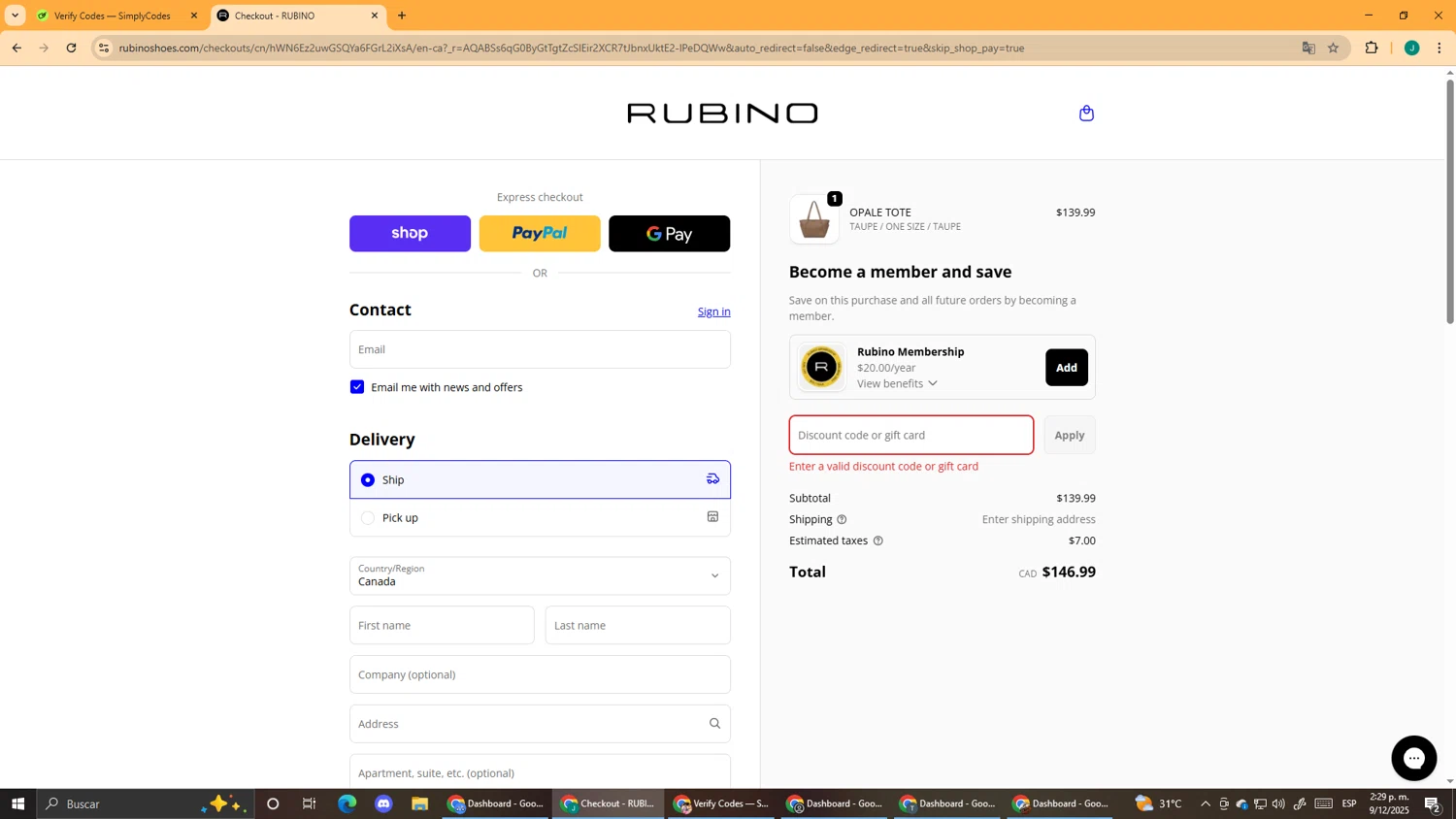
Task: Close the Checkout - RUBINO tab
Action: coord(375,16)
